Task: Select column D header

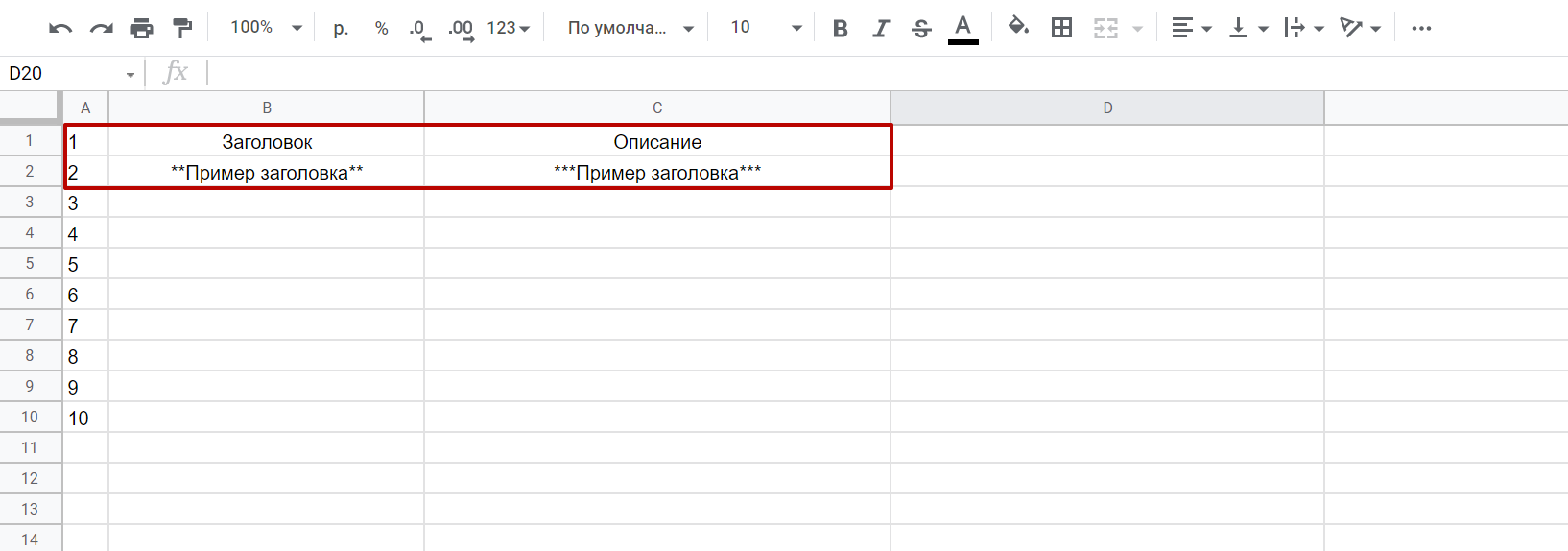Action: (x=1107, y=108)
